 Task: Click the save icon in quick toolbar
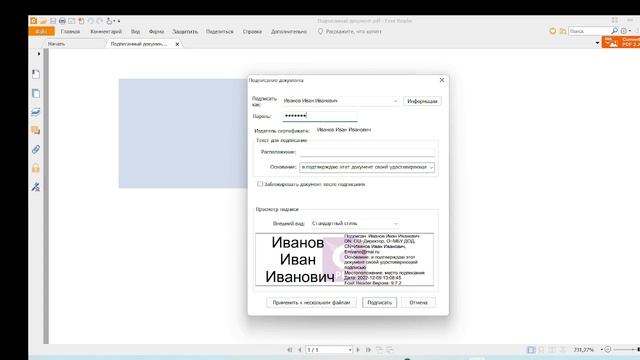coord(53,21)
